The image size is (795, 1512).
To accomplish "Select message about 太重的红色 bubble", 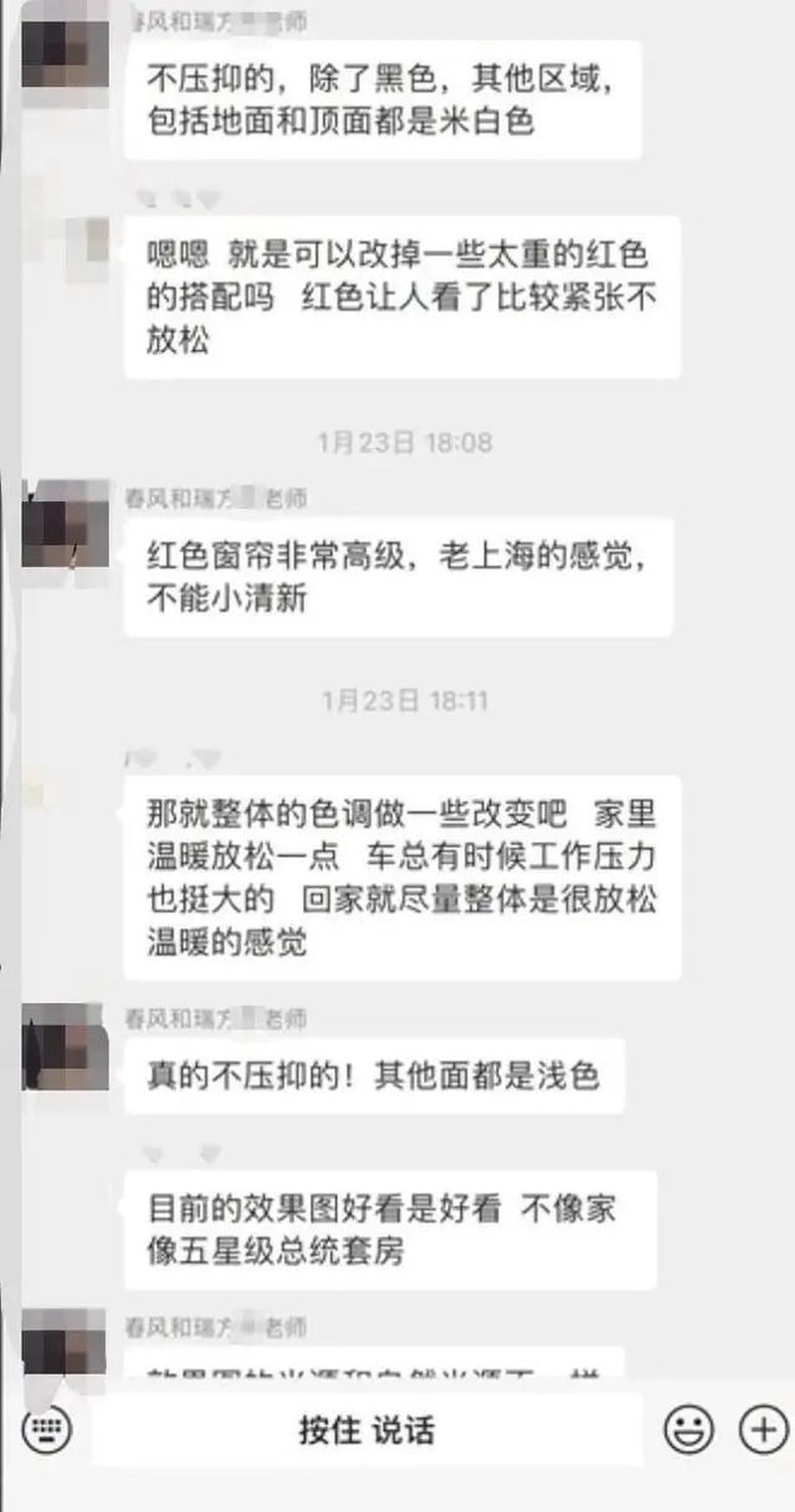I will coord(402,297).
